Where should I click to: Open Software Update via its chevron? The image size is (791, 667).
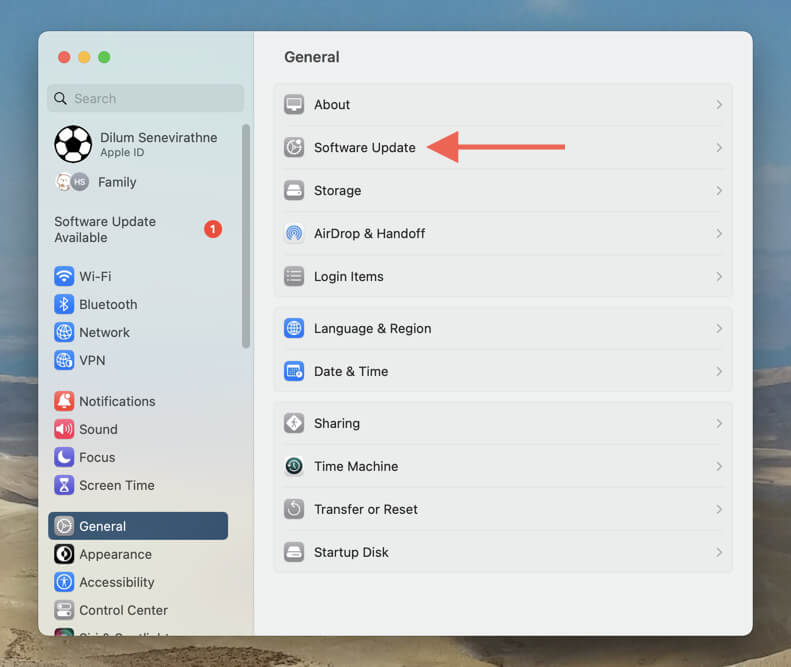click(719, 147)
